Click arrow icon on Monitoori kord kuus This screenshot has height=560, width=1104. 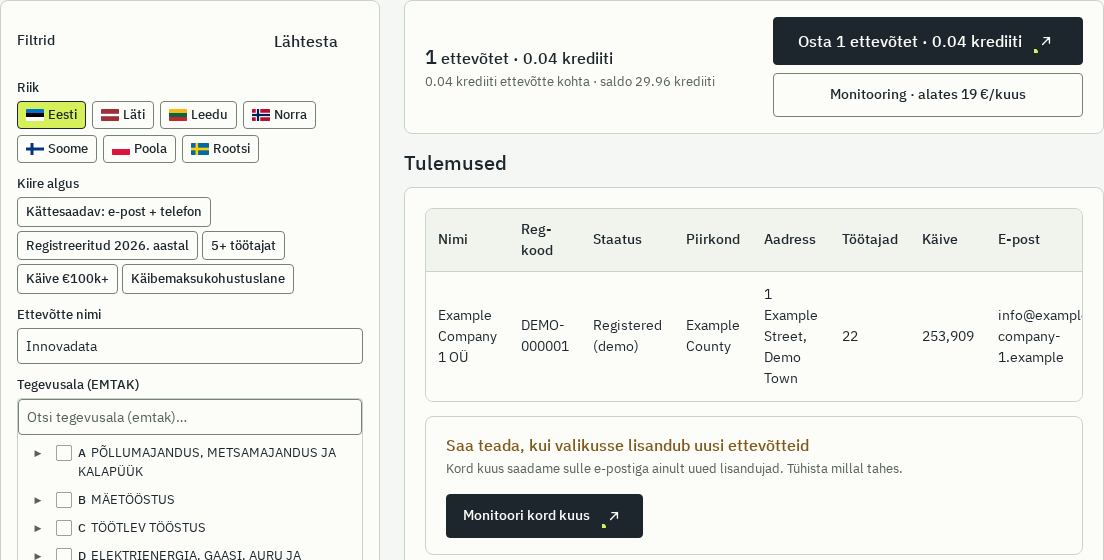613,516
